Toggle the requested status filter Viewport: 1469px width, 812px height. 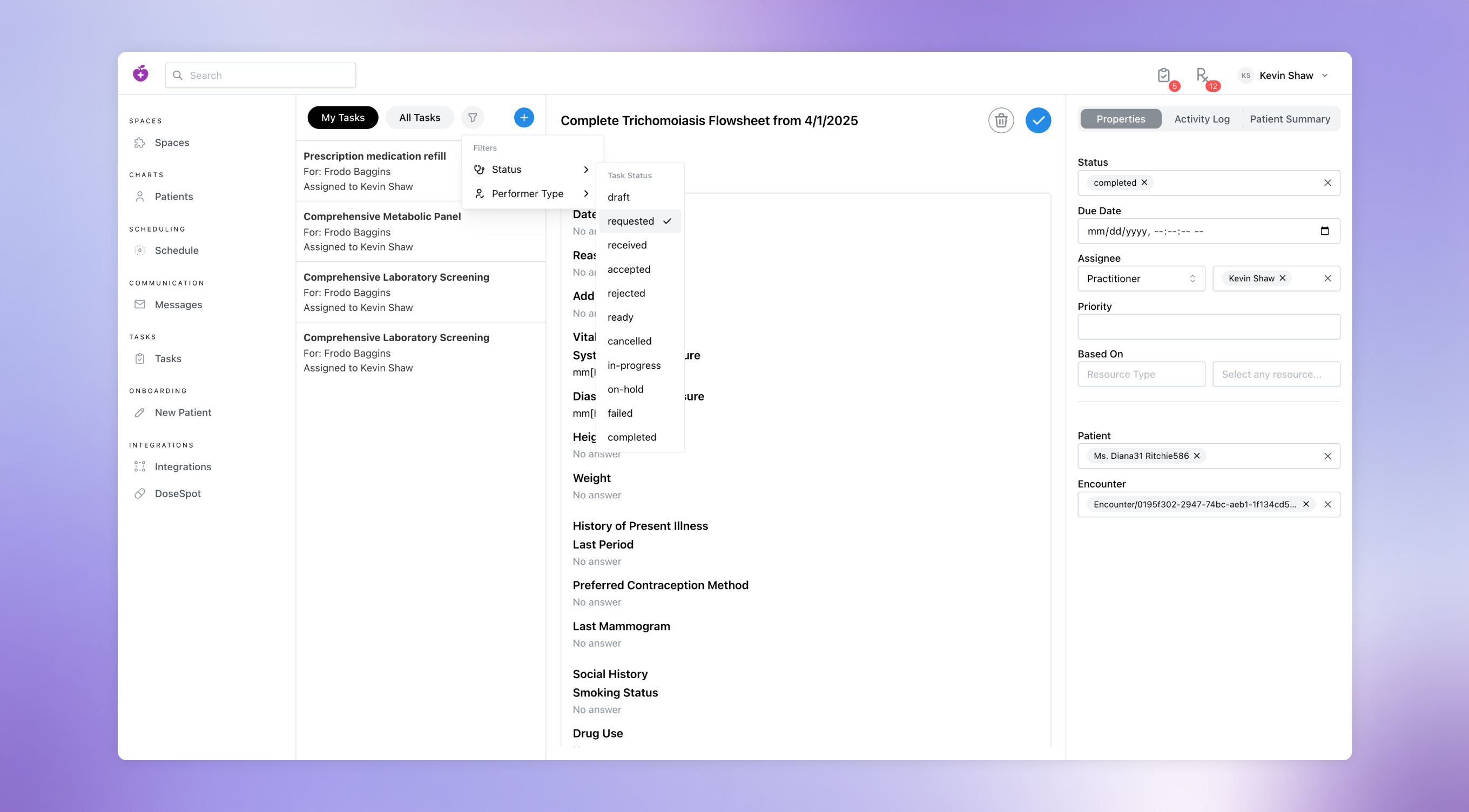(x=640, y=221)
